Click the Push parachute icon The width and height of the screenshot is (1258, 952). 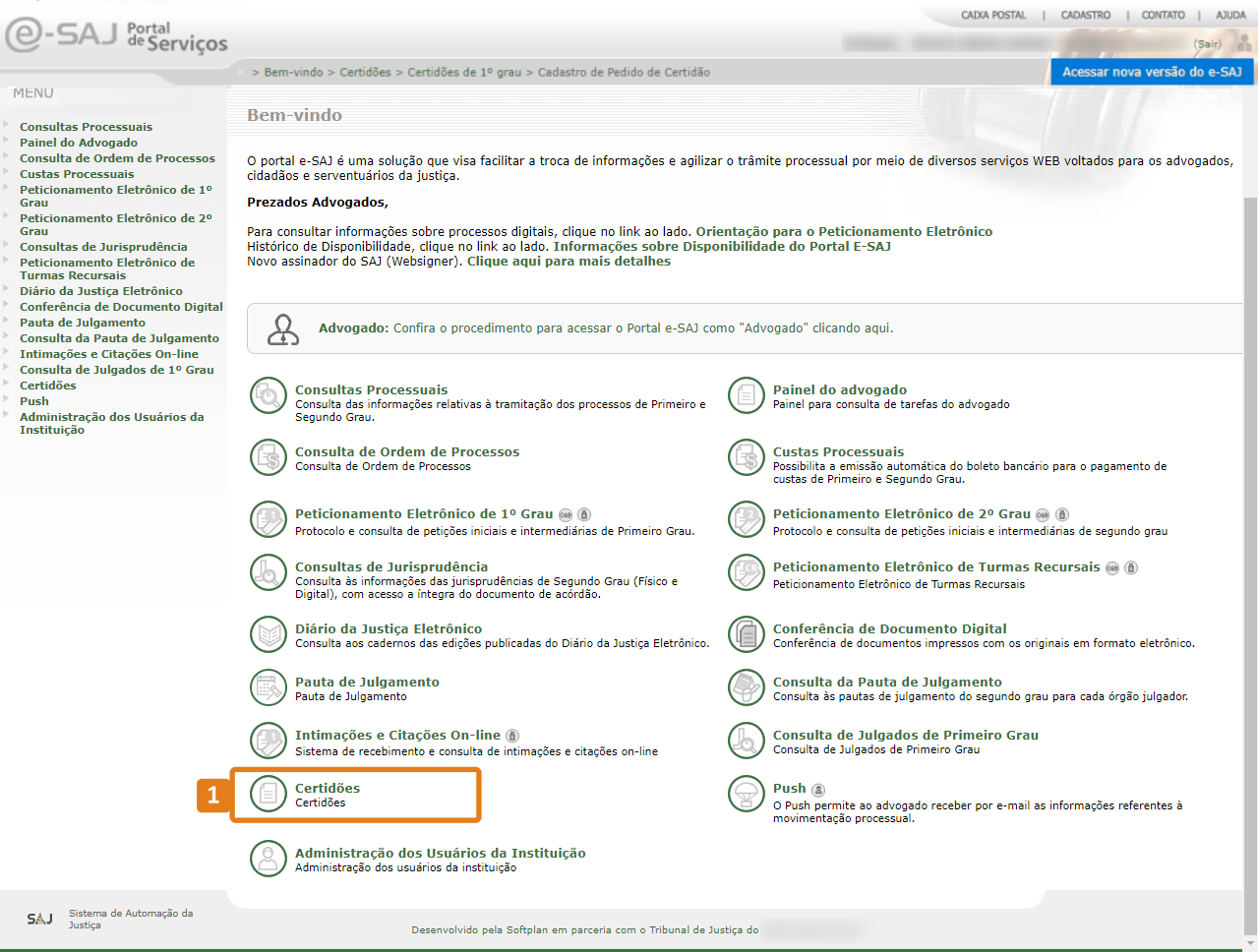tap(747, 794)
